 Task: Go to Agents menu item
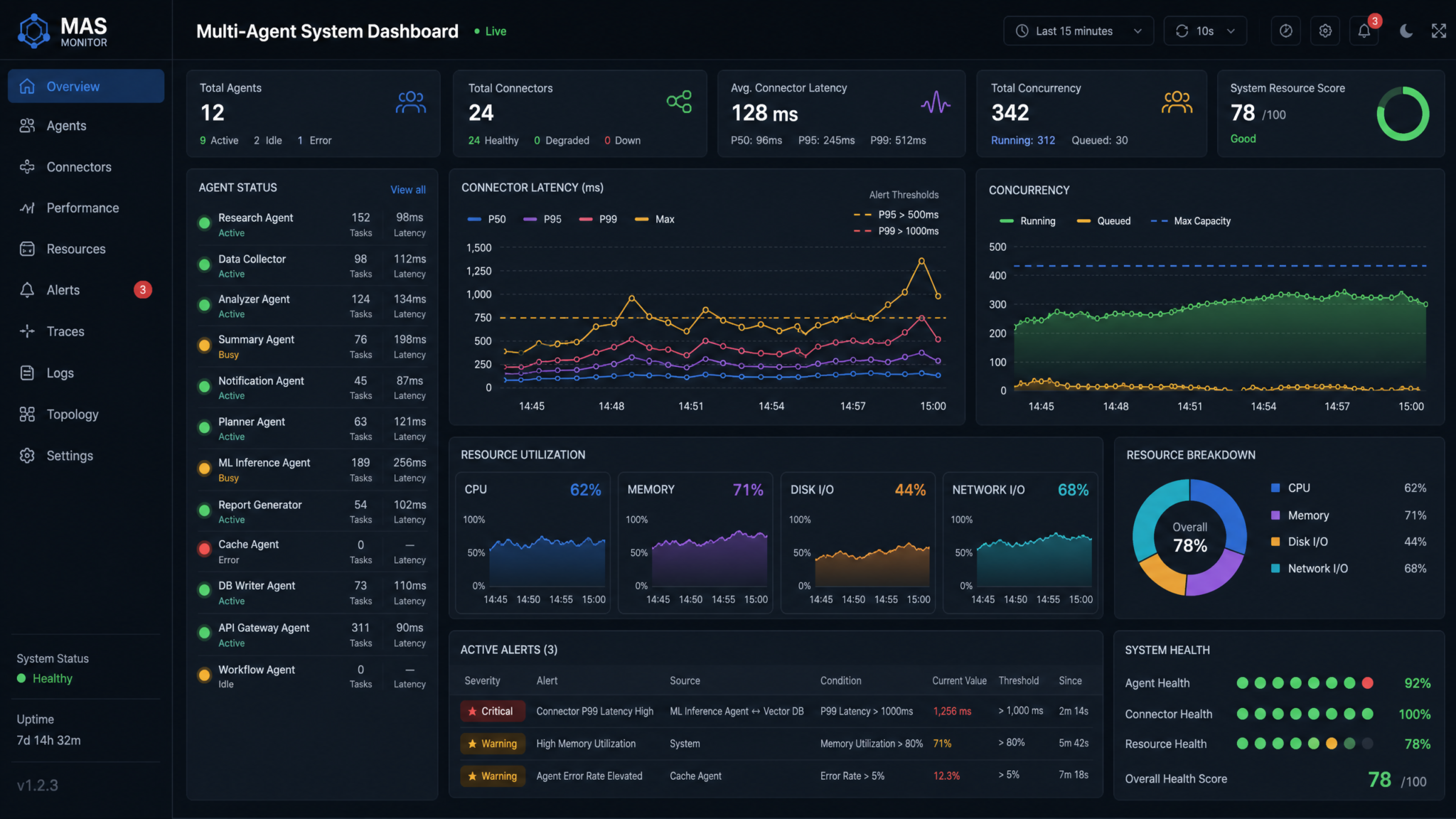pyautogui.click(x=86, y=126)
